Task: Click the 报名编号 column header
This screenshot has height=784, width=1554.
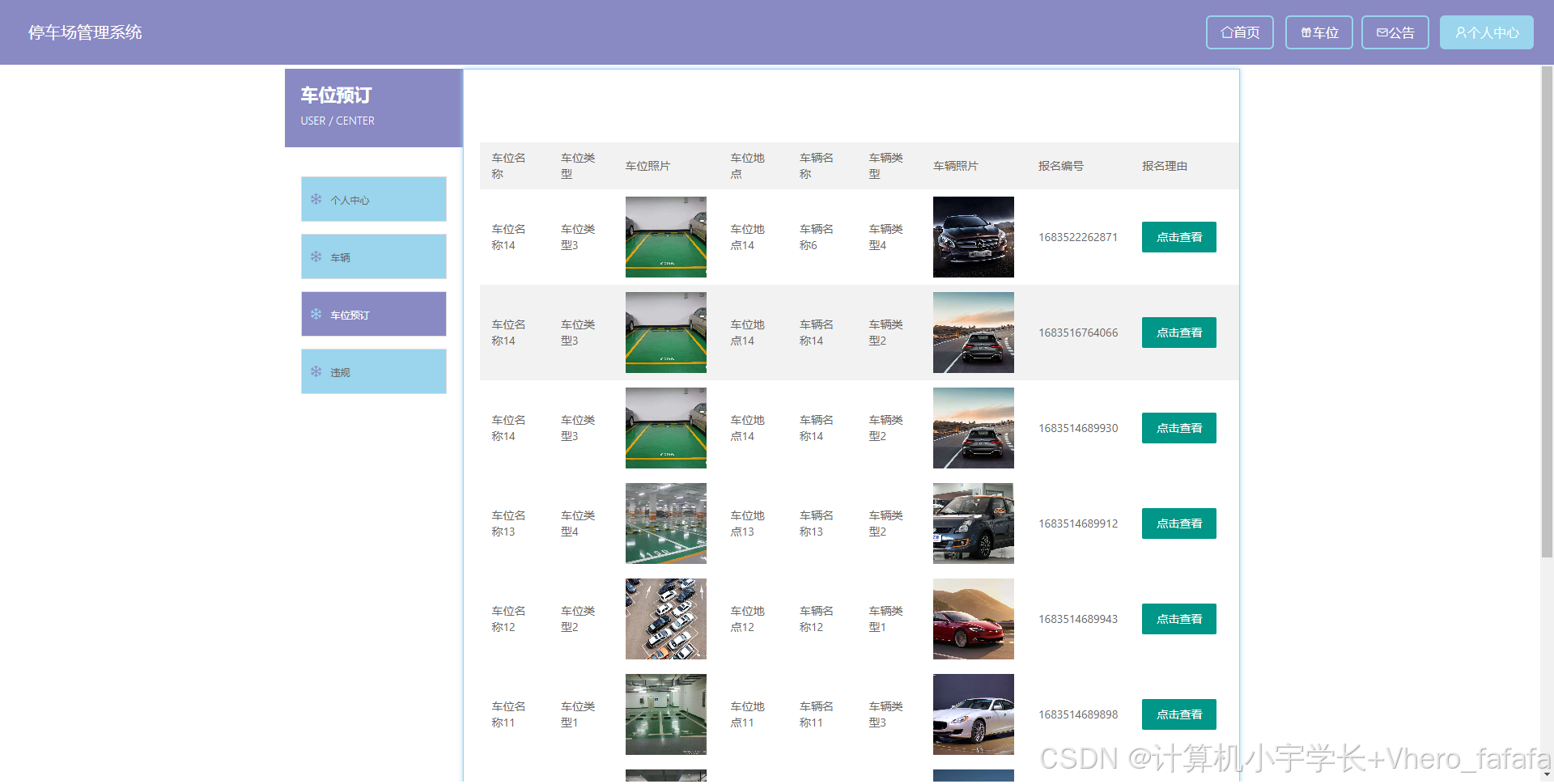Action: pos(1061,166)
